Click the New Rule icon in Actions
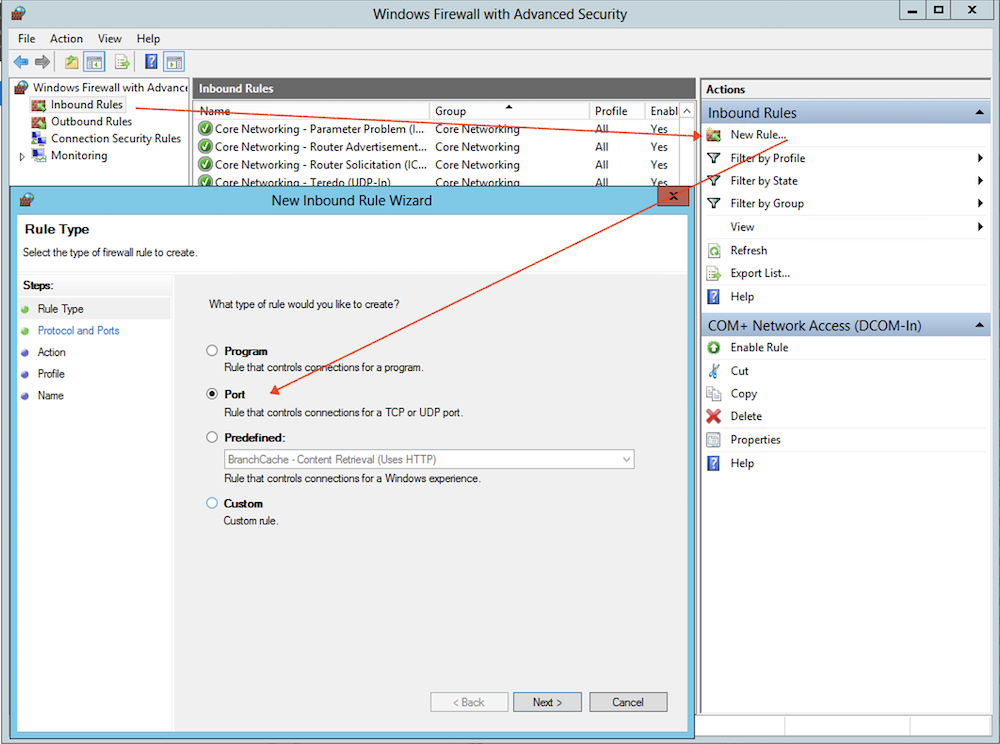Image resolution: width=1000 pixels, height=744 pixels. pyautogui.click(x=714, y=135)
